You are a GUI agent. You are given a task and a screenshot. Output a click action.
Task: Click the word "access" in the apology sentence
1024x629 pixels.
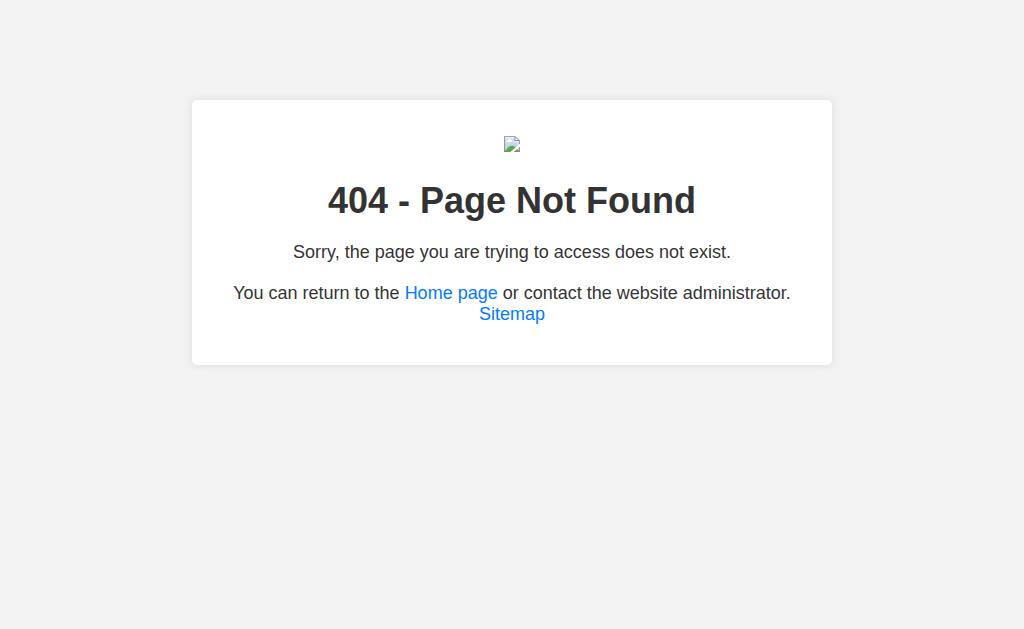pos(582,252)
